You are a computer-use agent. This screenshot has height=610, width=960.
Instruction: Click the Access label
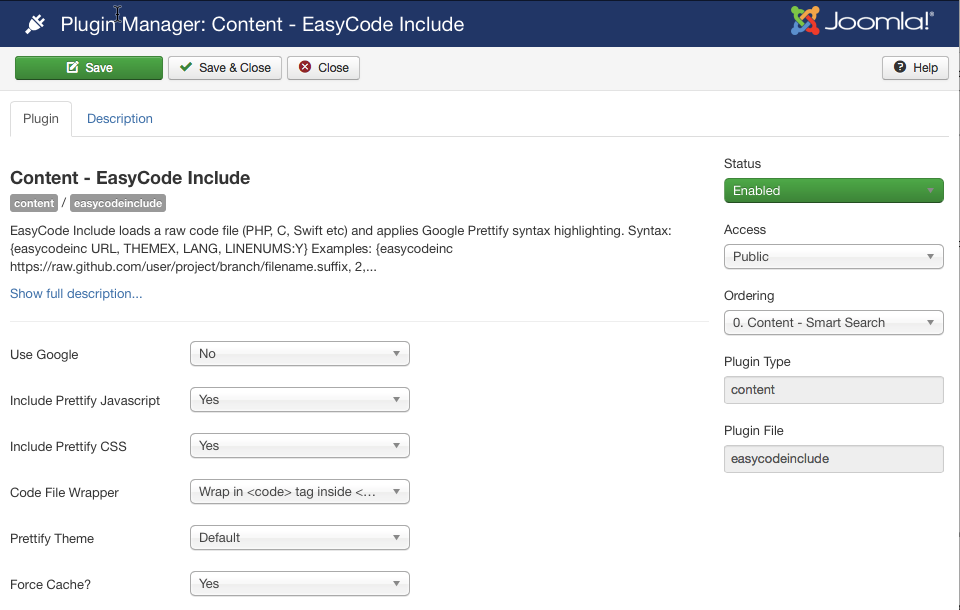point(744,230)
